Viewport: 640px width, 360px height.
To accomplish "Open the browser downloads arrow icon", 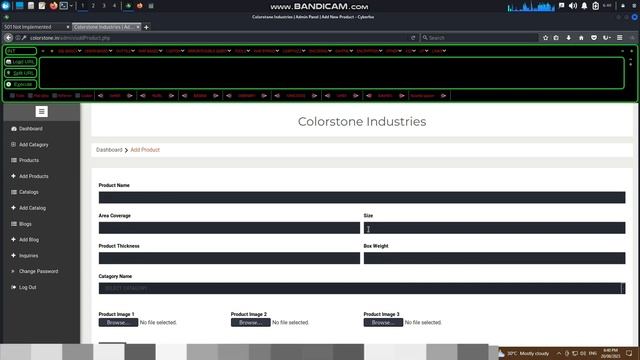I will [569, 38].
